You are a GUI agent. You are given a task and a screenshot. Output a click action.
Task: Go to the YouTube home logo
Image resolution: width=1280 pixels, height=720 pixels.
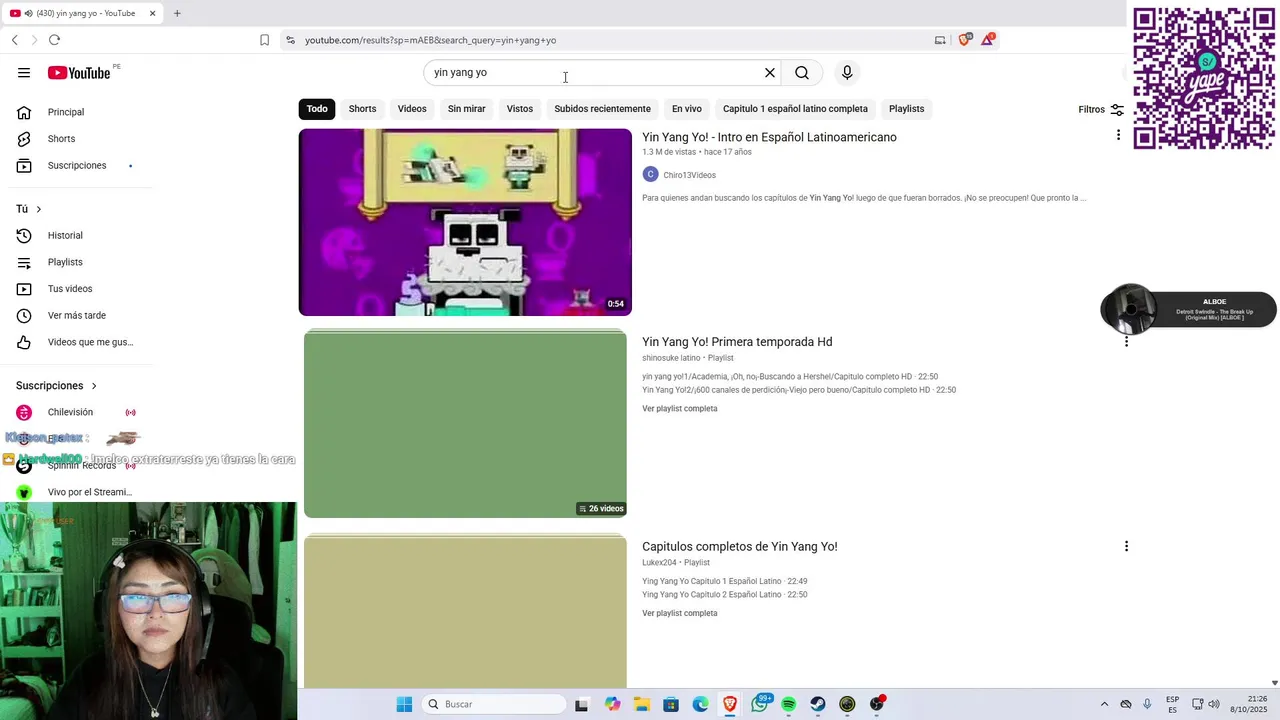coord(78,72)
